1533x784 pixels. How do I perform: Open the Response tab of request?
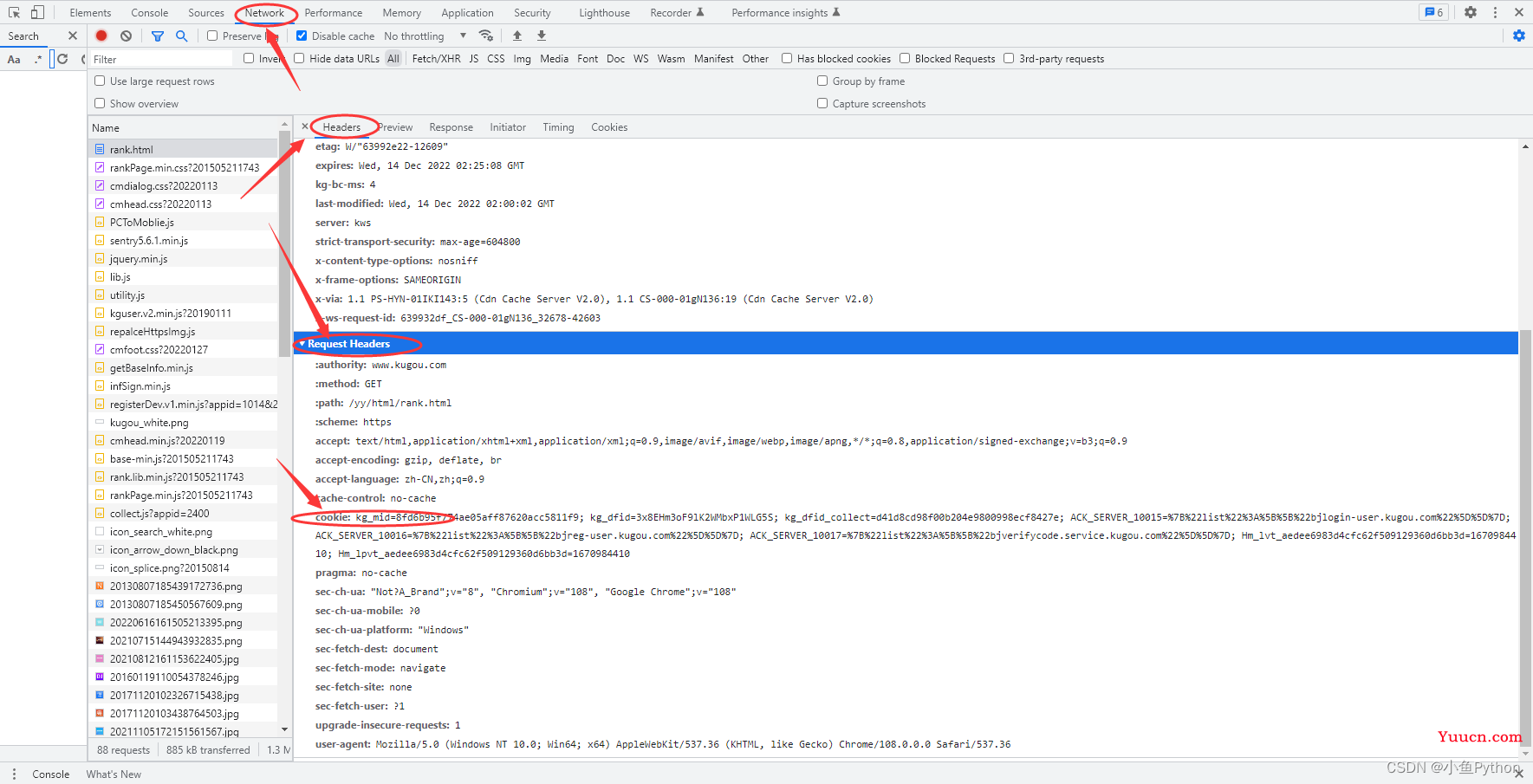point(451,126)
